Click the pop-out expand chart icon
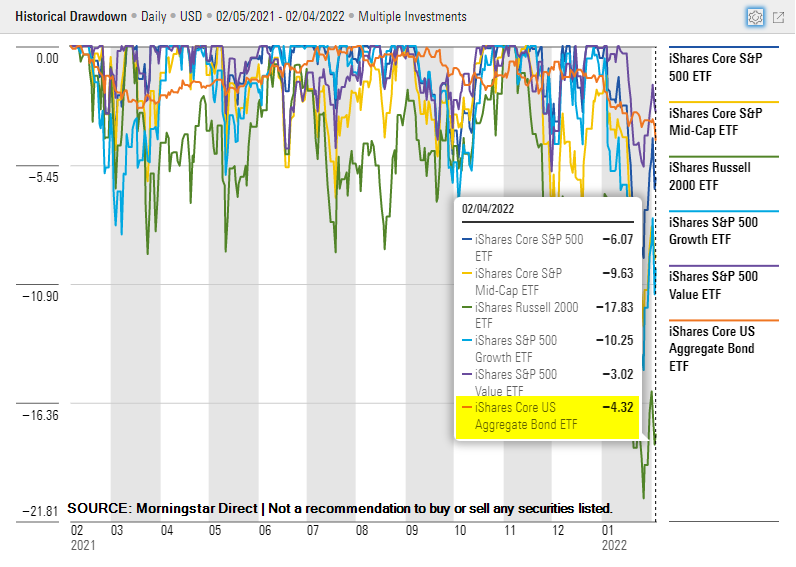 [x=778, y=17]
